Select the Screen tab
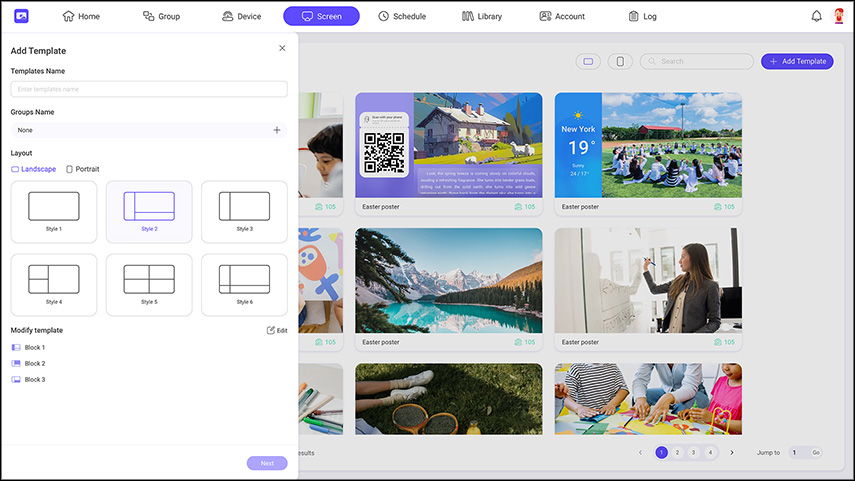Screen dimensions: 855x481 [x=321, y=16]
